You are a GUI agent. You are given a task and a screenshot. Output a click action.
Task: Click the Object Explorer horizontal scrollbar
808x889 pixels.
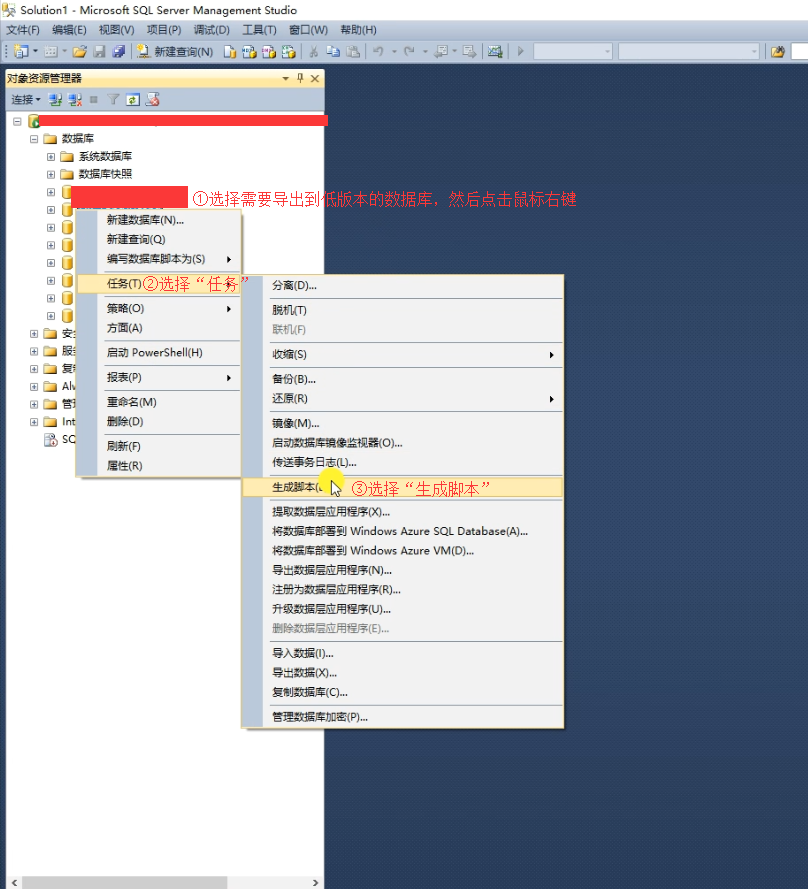(165, 883)
